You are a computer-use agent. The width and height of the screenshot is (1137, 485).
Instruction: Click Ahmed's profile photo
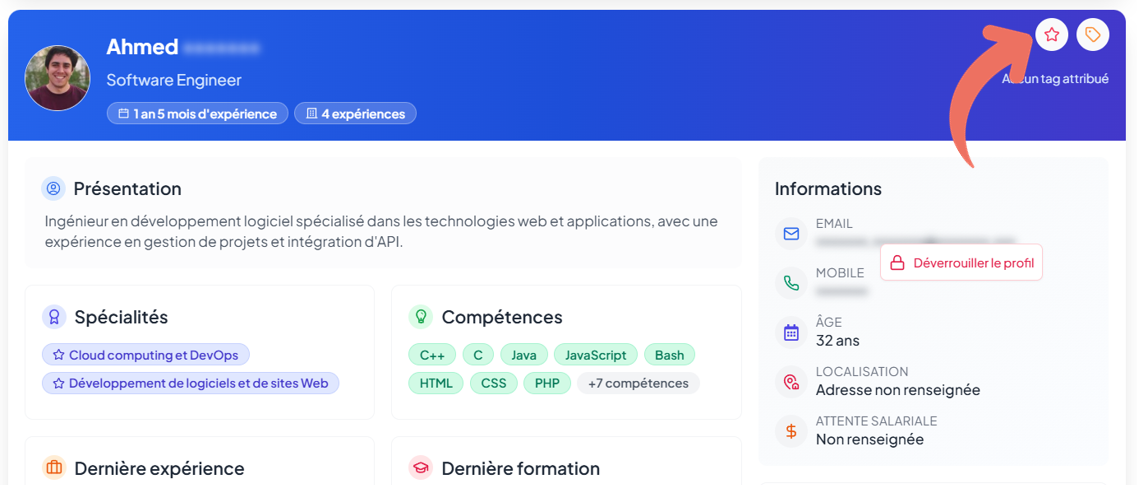coord(58,78)
